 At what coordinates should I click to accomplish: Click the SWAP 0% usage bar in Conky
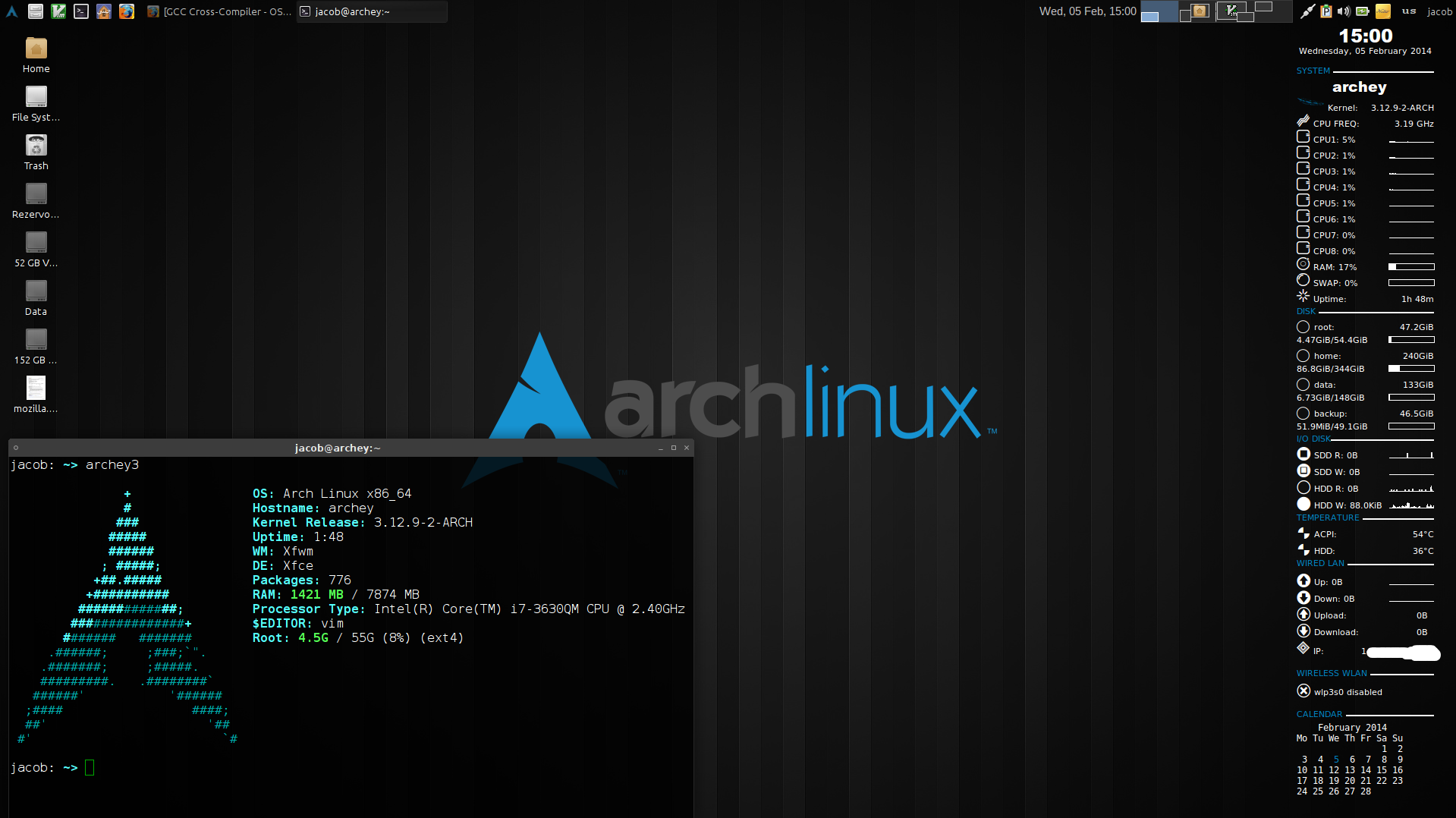(x=1411, y=283)
